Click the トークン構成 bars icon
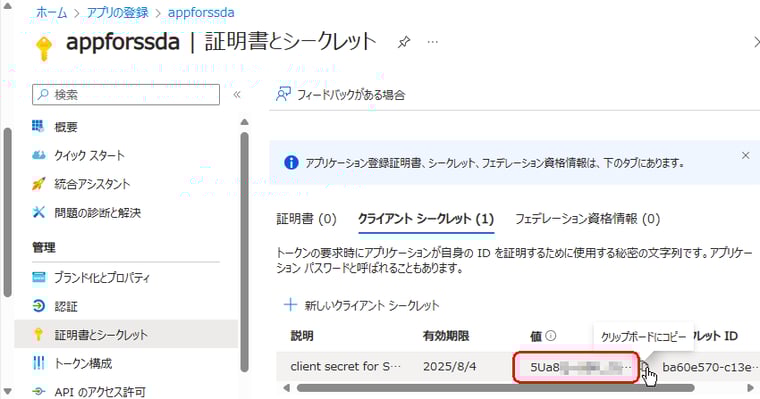This screenshot has height=399, width=760. 38,363
